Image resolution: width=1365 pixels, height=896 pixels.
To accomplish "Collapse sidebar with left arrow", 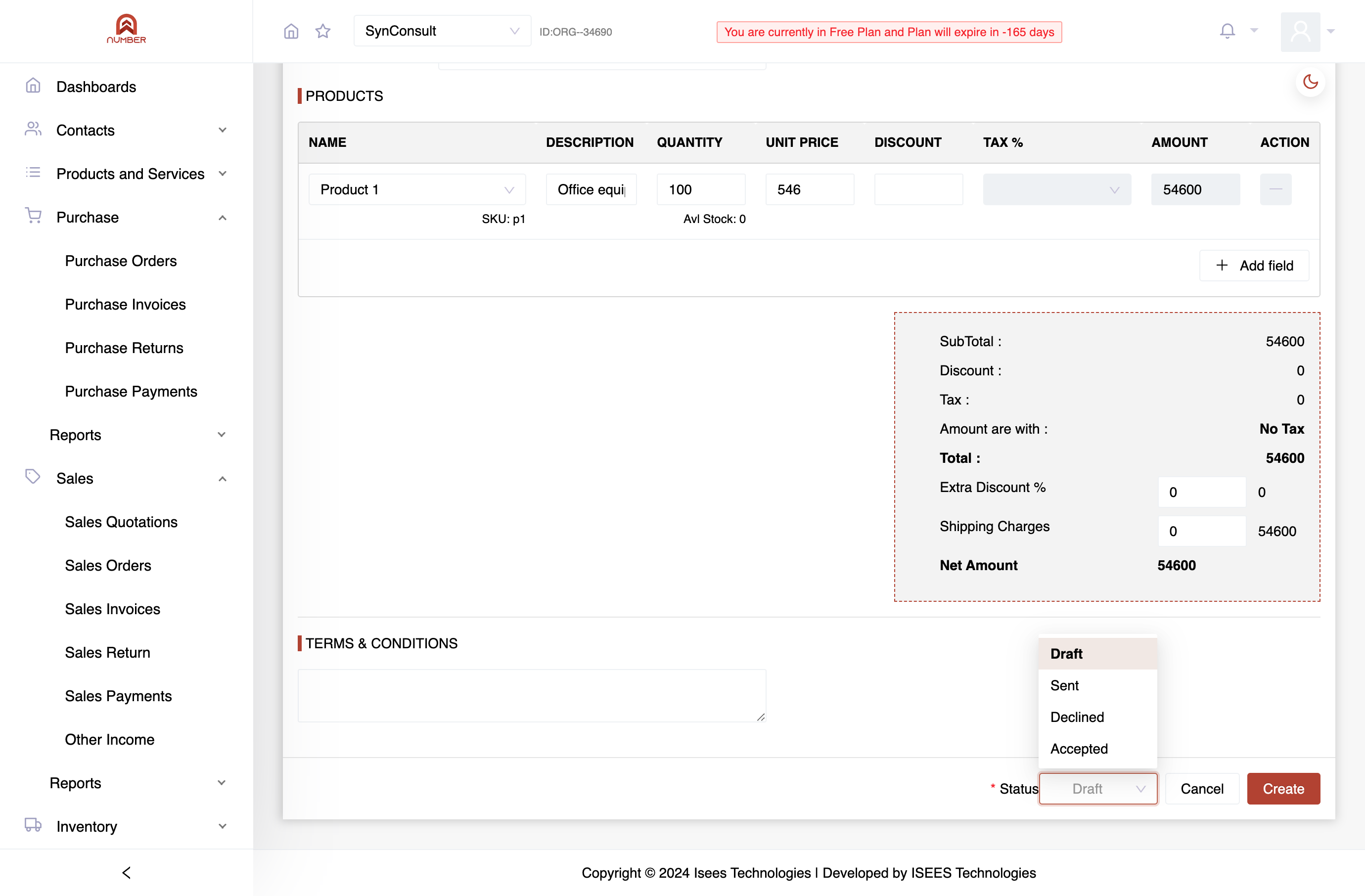I will pyautogui.click(x=126, y=872).
